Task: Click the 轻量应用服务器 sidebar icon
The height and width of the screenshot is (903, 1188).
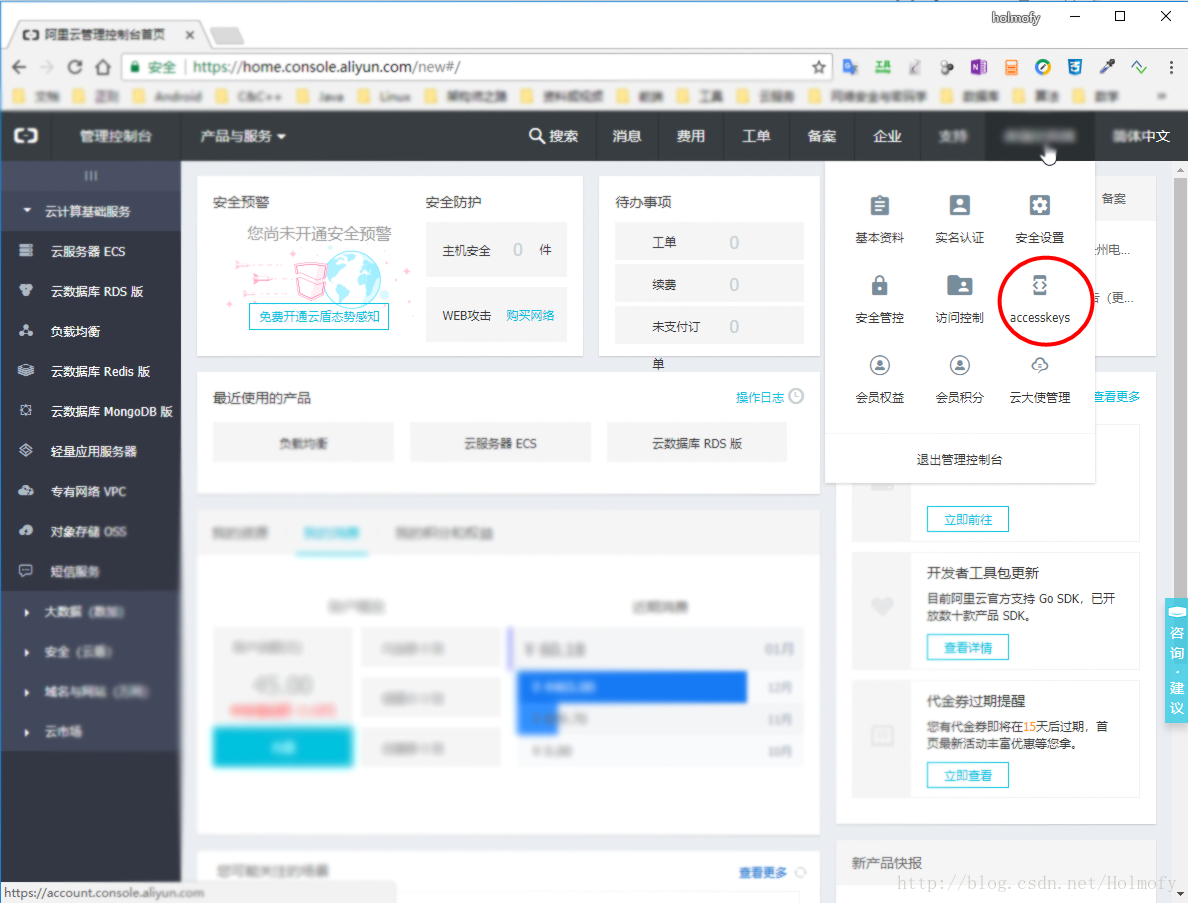Action: pyautogui.click(x=26, y=450)
